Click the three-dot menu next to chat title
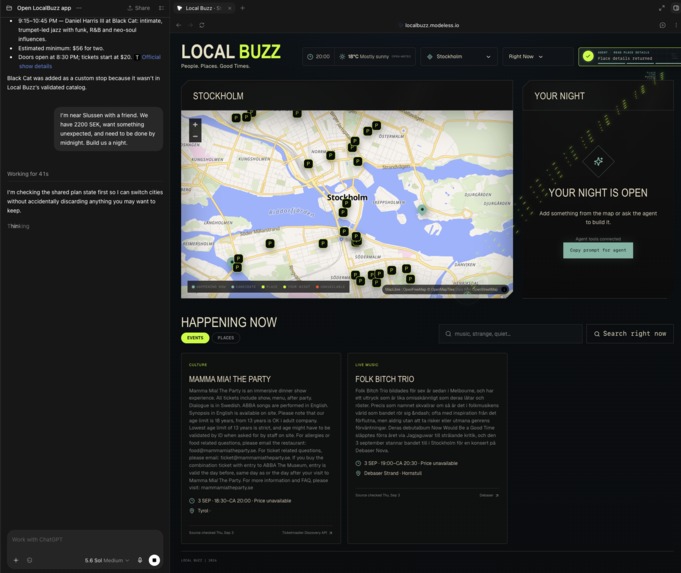Screen dimensions: 681x573 pyautogui.click(x=79, y=8)
